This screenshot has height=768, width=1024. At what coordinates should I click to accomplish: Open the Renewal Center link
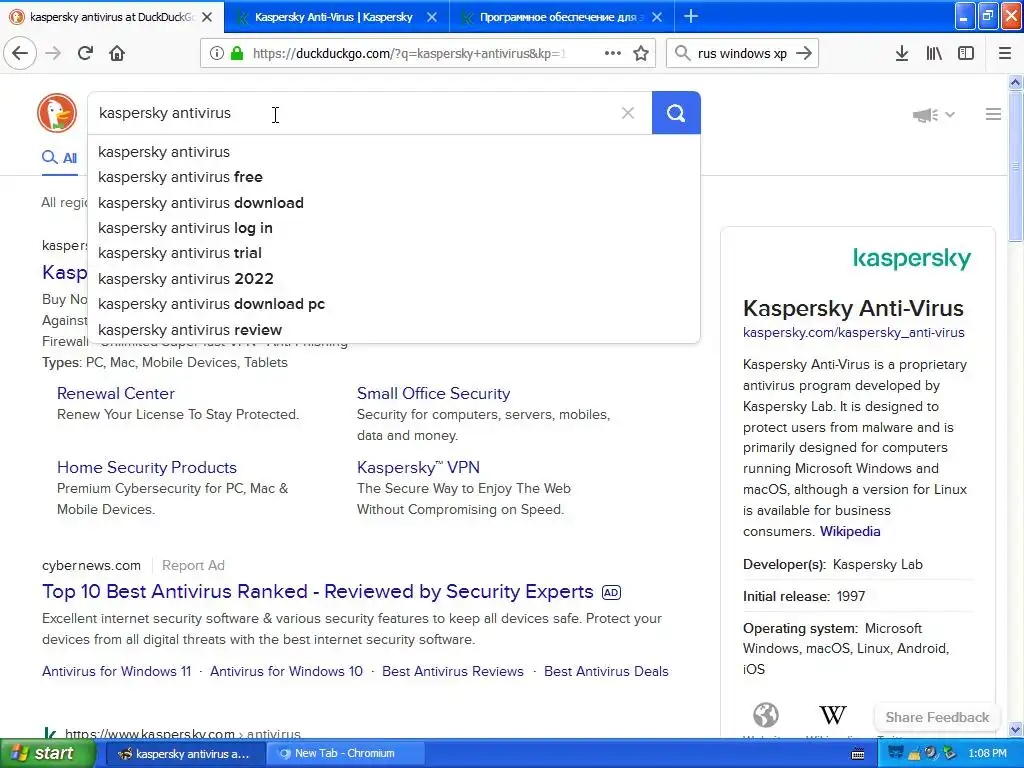coord(116,393)
